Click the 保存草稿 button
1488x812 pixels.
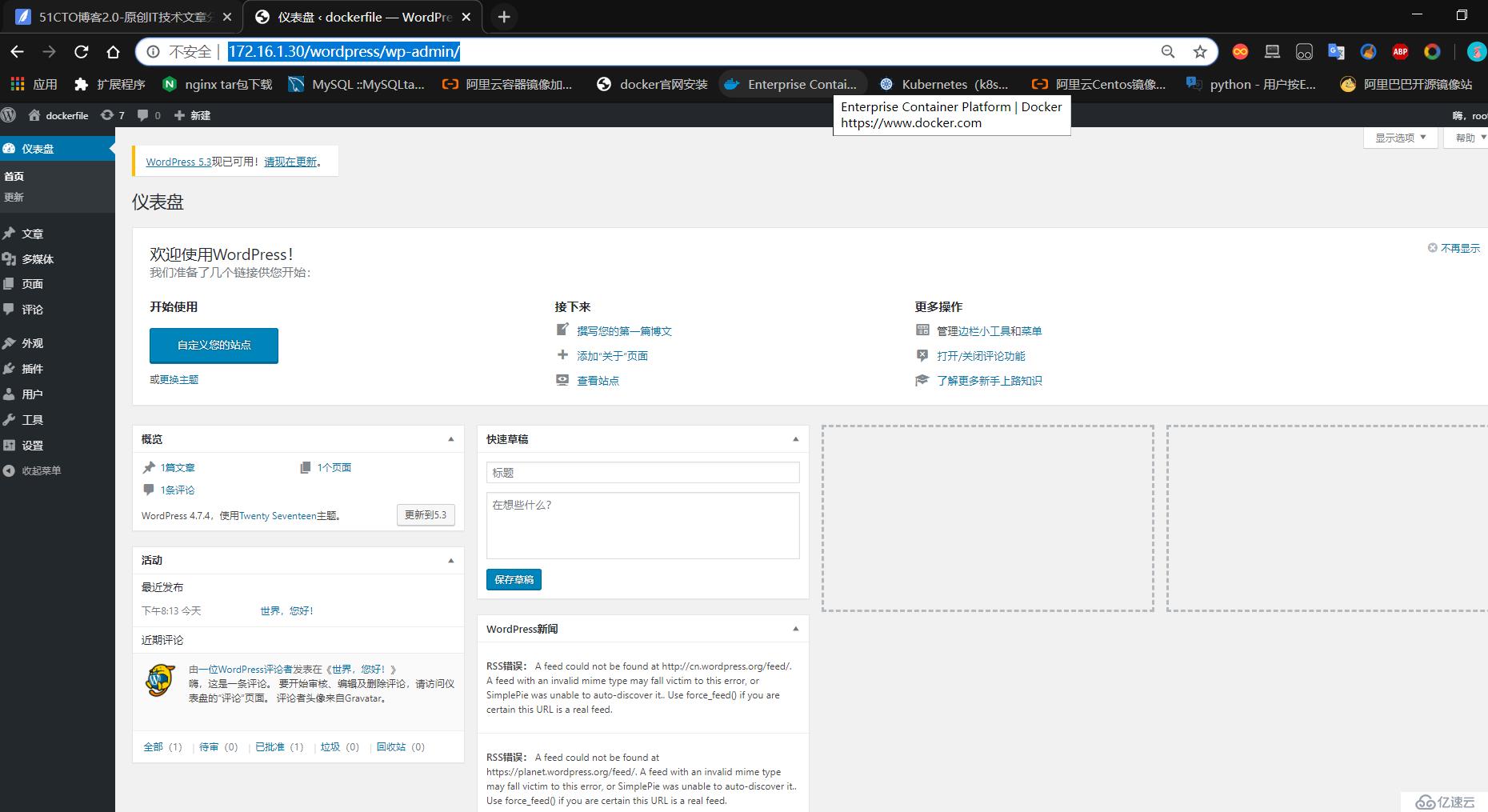(x=514, y=579)
